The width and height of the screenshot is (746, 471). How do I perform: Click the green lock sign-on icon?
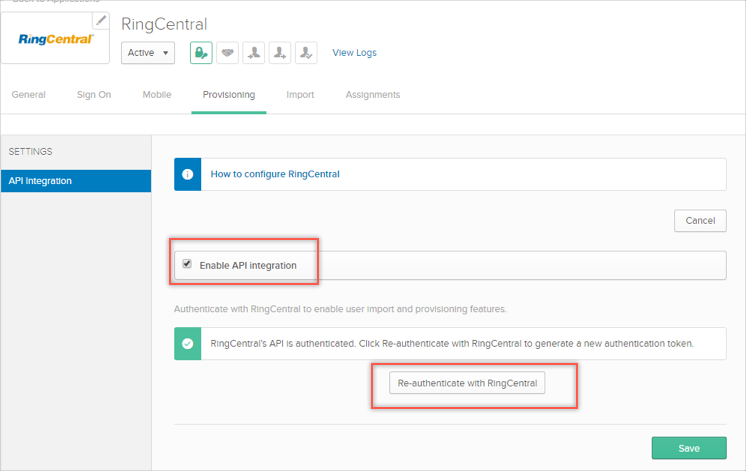point(201,53)
